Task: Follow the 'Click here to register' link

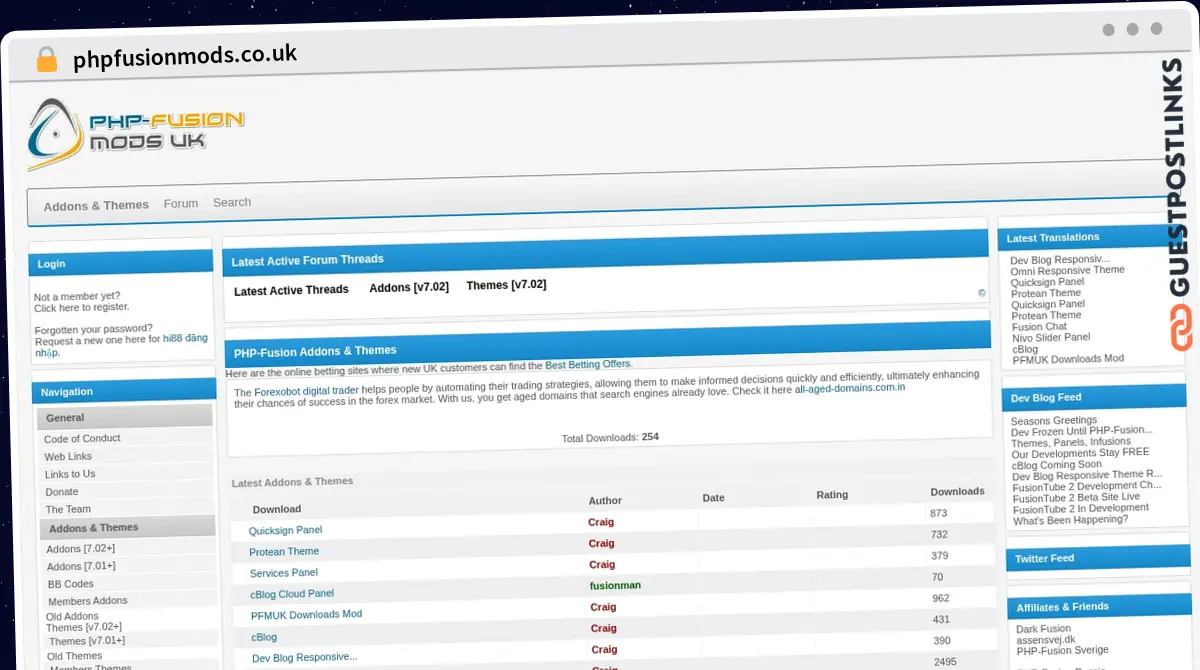Action: pyautogui.click(x=81, y=307)
